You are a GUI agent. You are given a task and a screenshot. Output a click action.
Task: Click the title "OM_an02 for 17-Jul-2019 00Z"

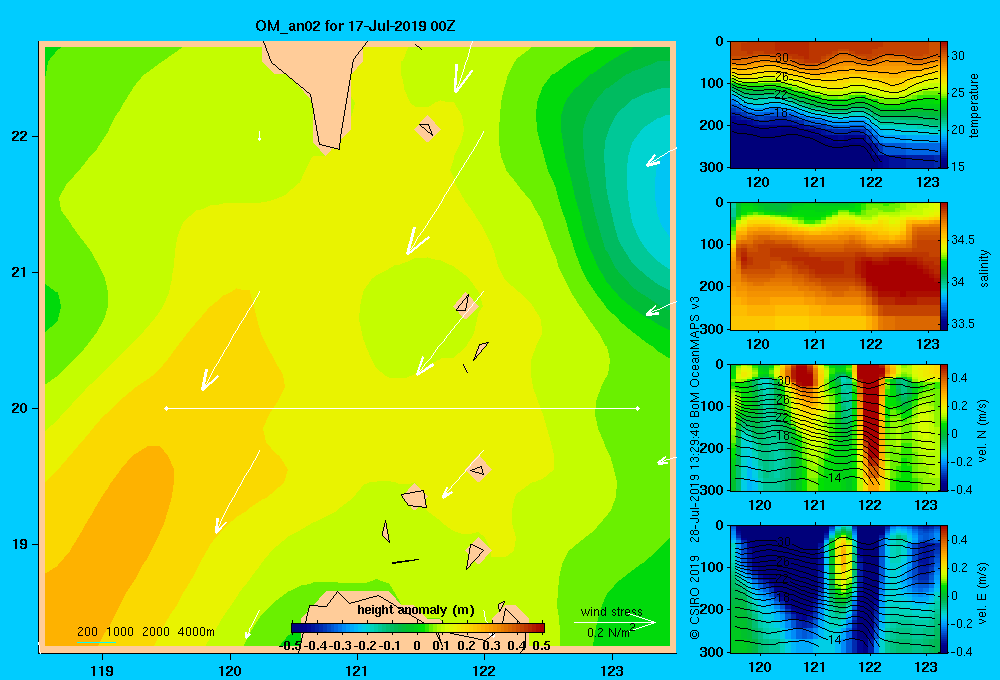(x=355, y=26)
